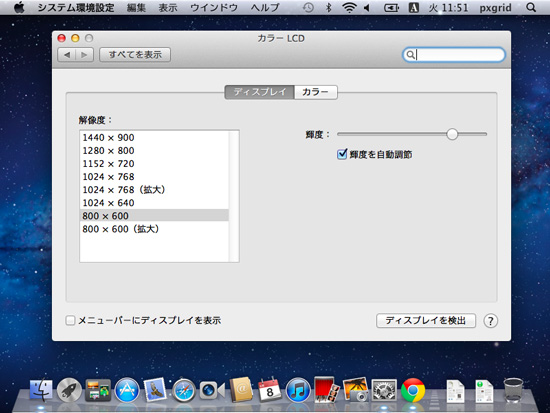550x413 pixels.
Task: Enable メニューバーにディスプレイを表示 checkbox
Action: (x=70, y=320)
